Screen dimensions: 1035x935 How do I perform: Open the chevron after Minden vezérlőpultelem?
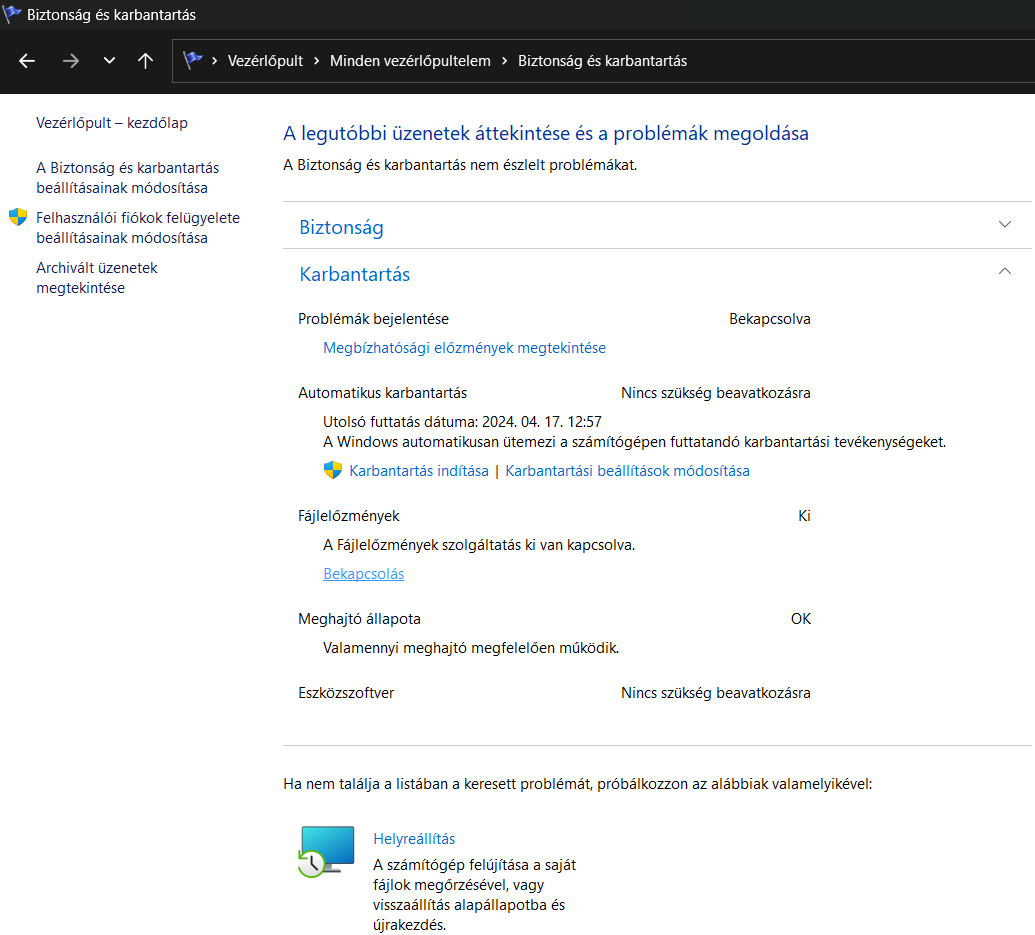505,61
